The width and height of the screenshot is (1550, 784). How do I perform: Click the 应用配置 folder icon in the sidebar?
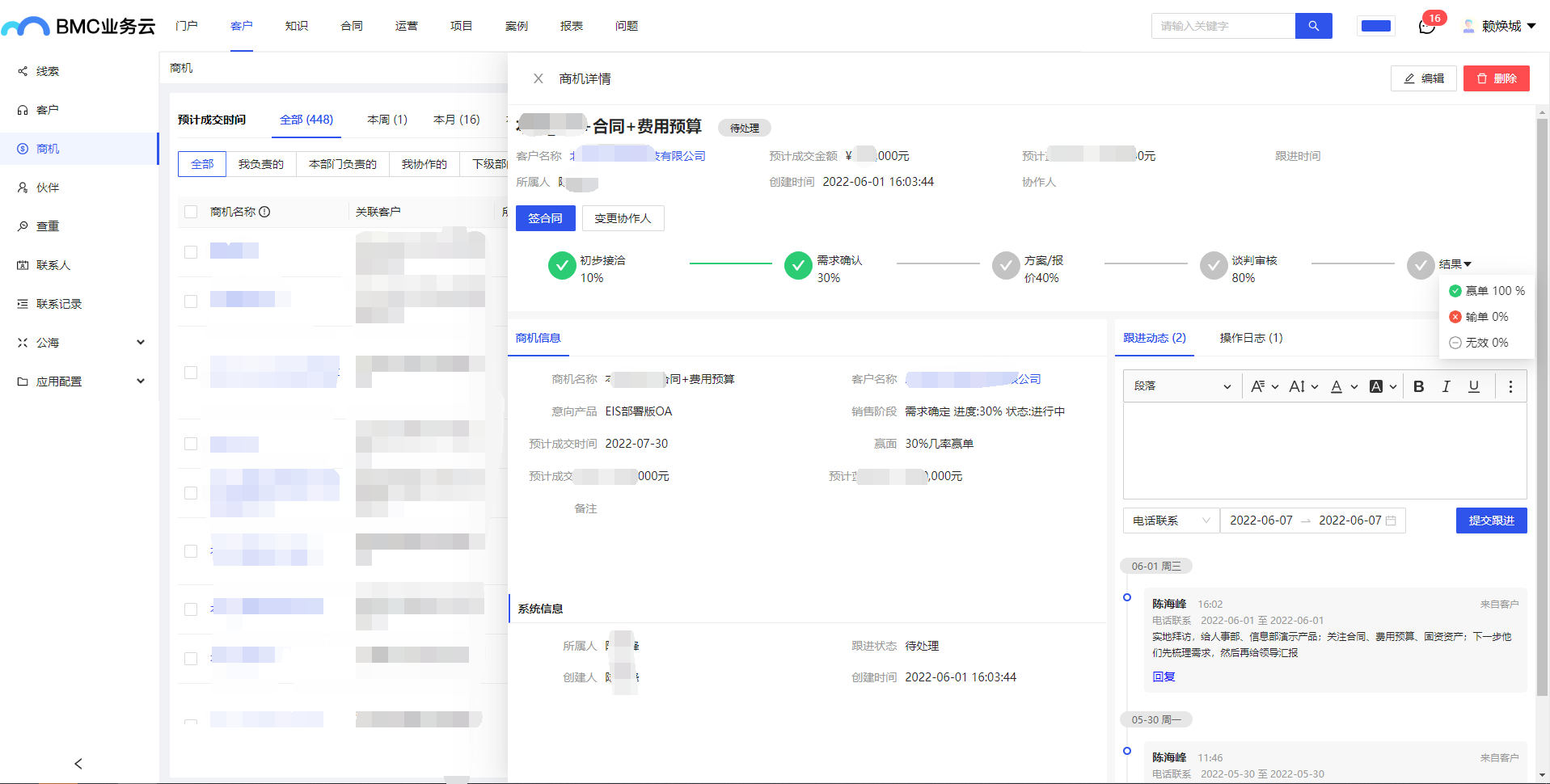tap(23, 381)
